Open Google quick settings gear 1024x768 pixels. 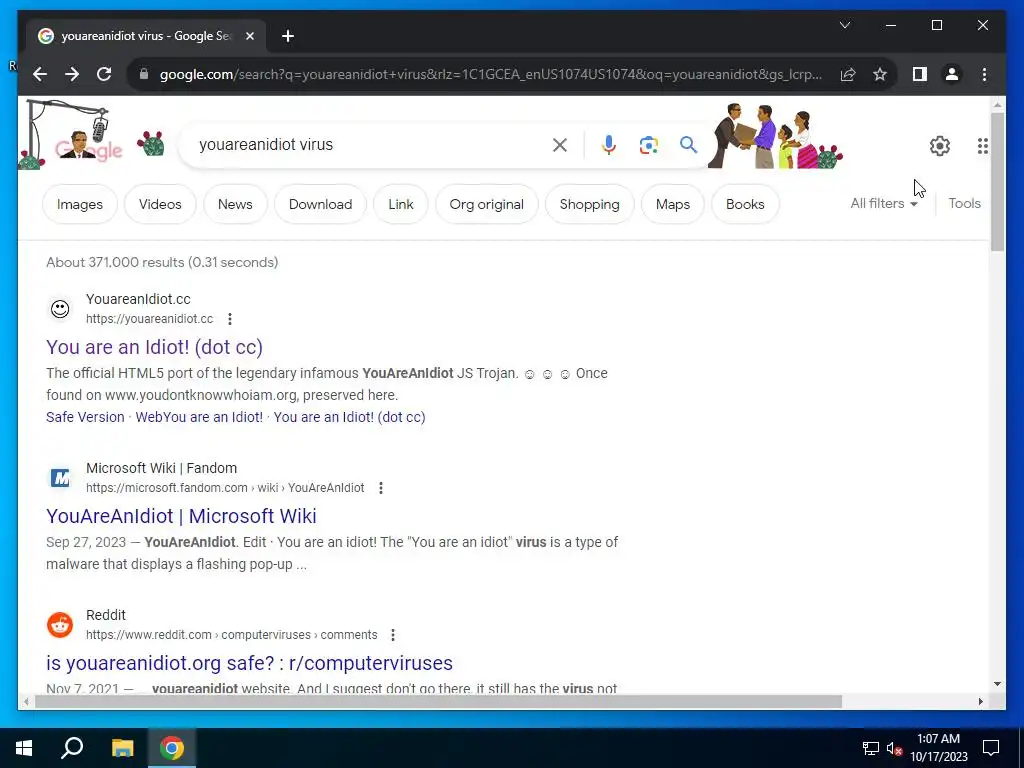pos(939,146)
